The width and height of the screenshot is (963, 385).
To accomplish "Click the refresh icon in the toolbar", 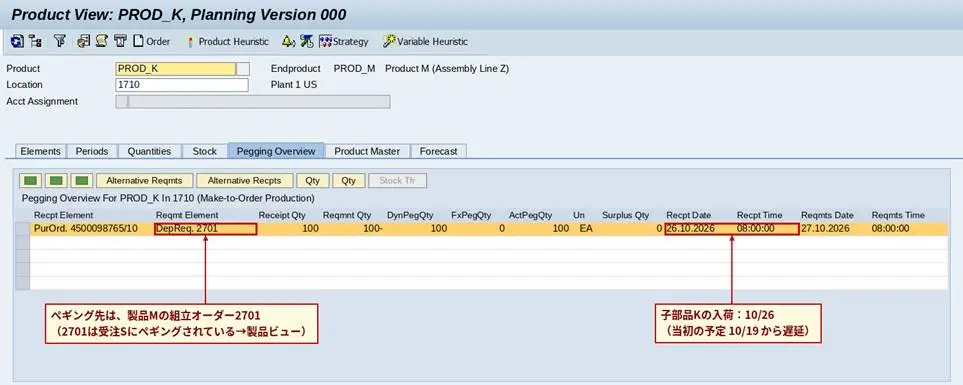I will click(18, 41).
